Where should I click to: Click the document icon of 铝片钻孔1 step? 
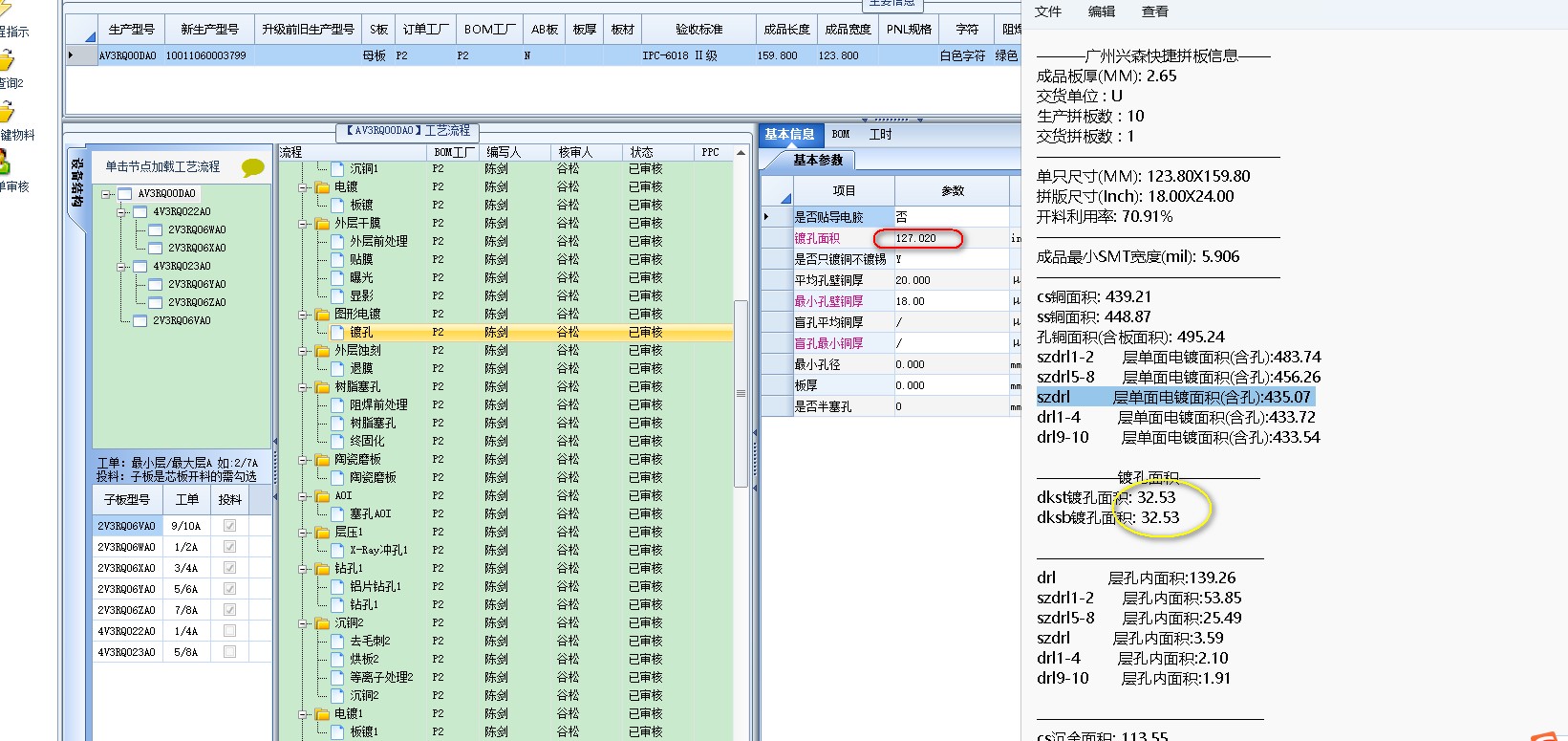[337, 586]
